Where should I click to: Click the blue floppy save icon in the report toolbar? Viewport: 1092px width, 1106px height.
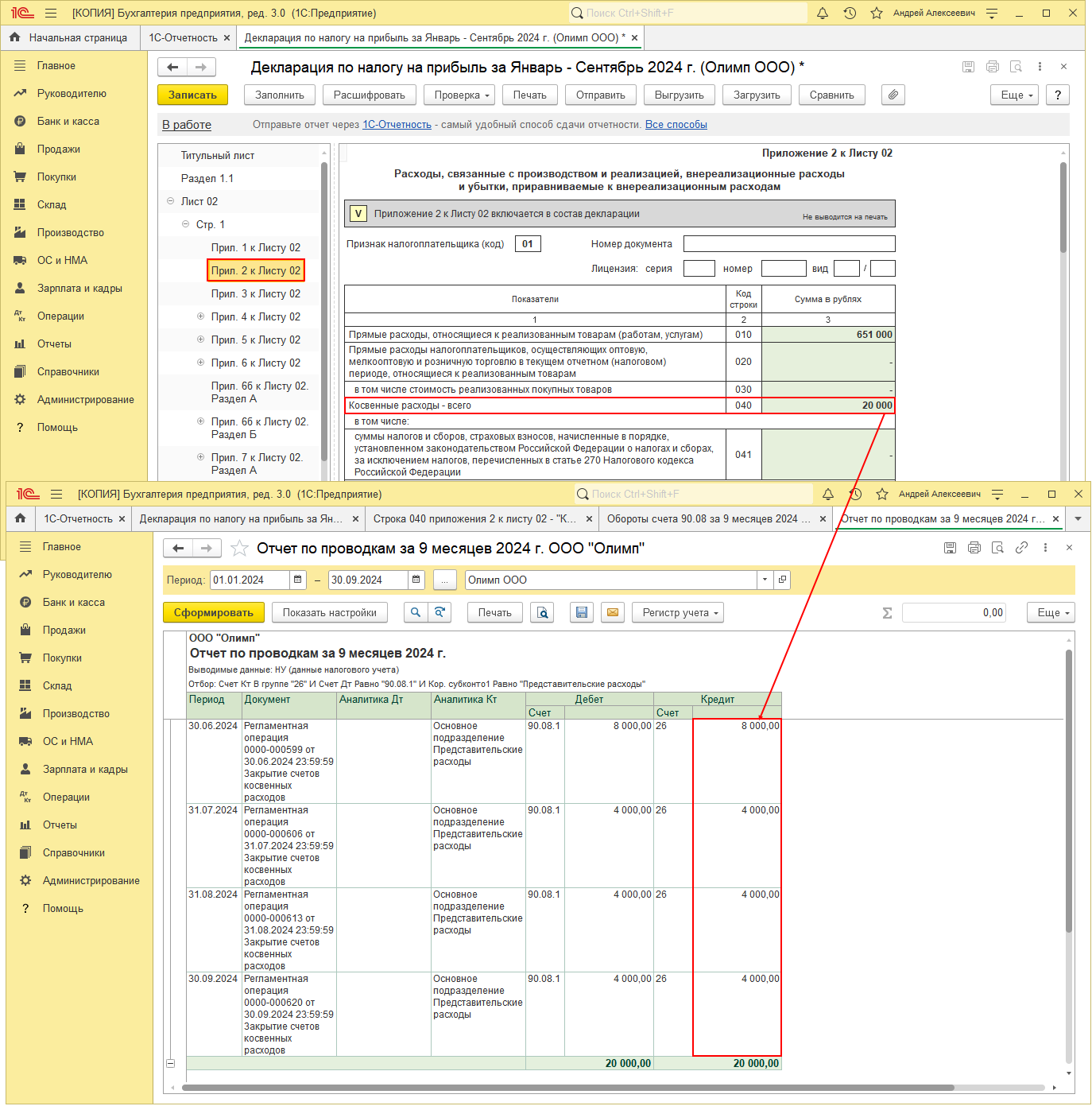[x=582, y=612]
